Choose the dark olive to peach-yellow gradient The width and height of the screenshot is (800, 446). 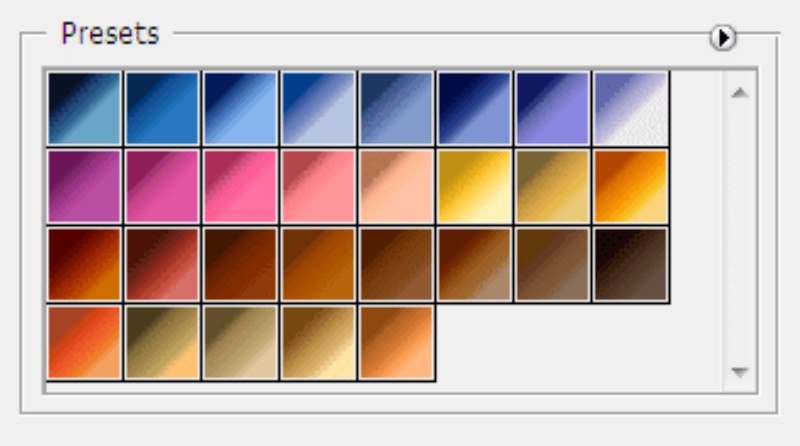pyautogui.click(x=162, y=342)
